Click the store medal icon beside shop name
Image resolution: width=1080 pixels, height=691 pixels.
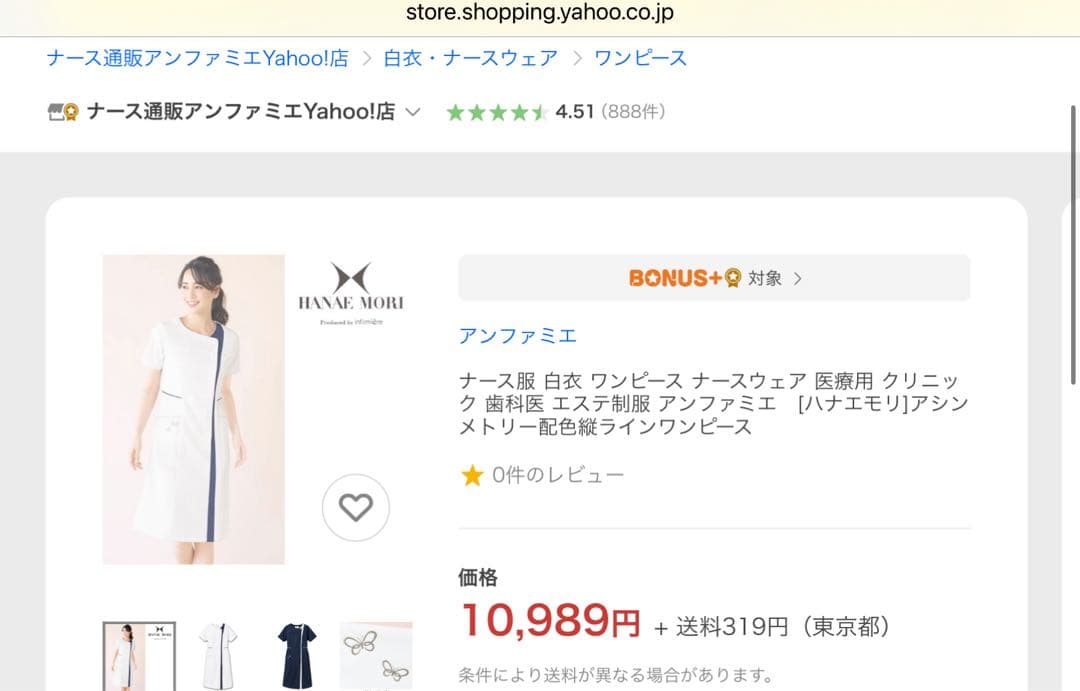[x=63, y=112]
